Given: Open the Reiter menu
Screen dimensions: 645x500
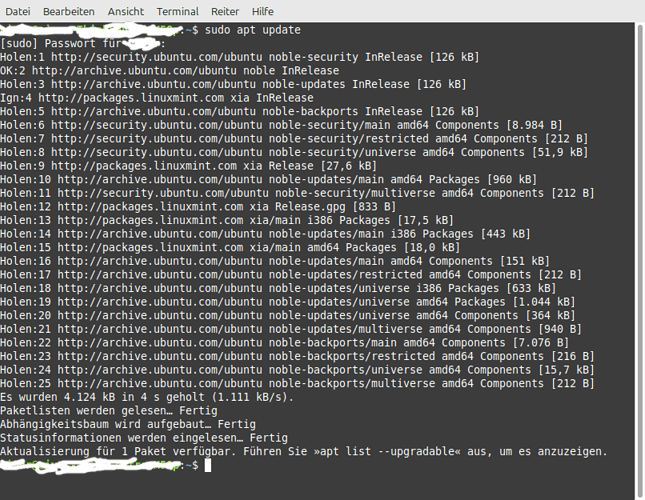Looking at the screenshot, I should pos(225,12).
